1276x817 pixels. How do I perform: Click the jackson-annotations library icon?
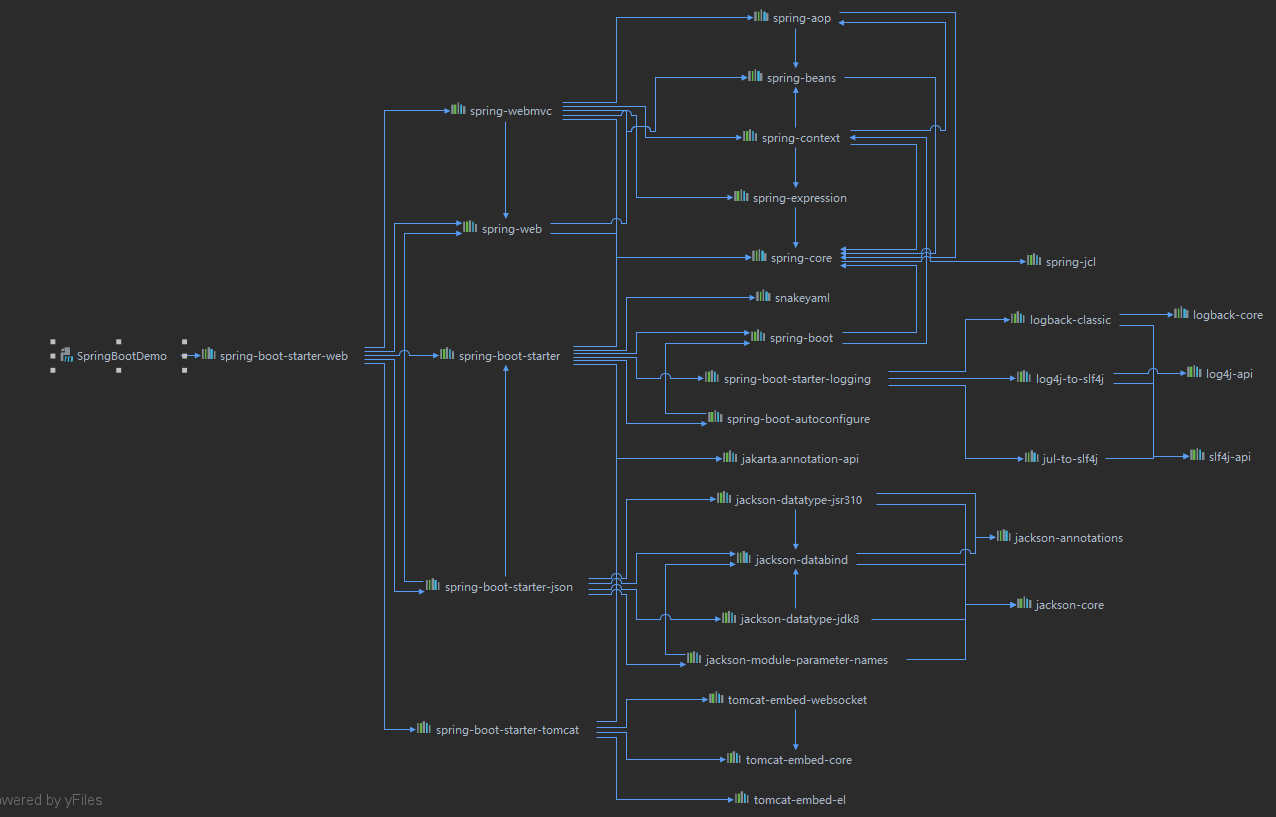[x=1003, y=536]
